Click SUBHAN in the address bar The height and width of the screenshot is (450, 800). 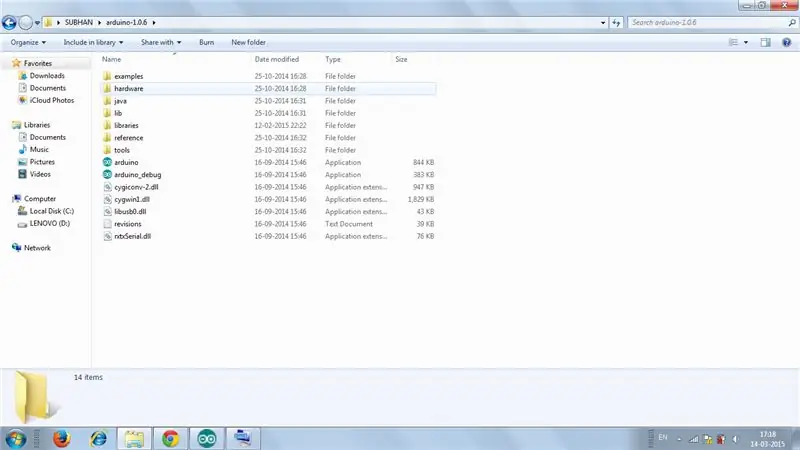pos(79,22)
